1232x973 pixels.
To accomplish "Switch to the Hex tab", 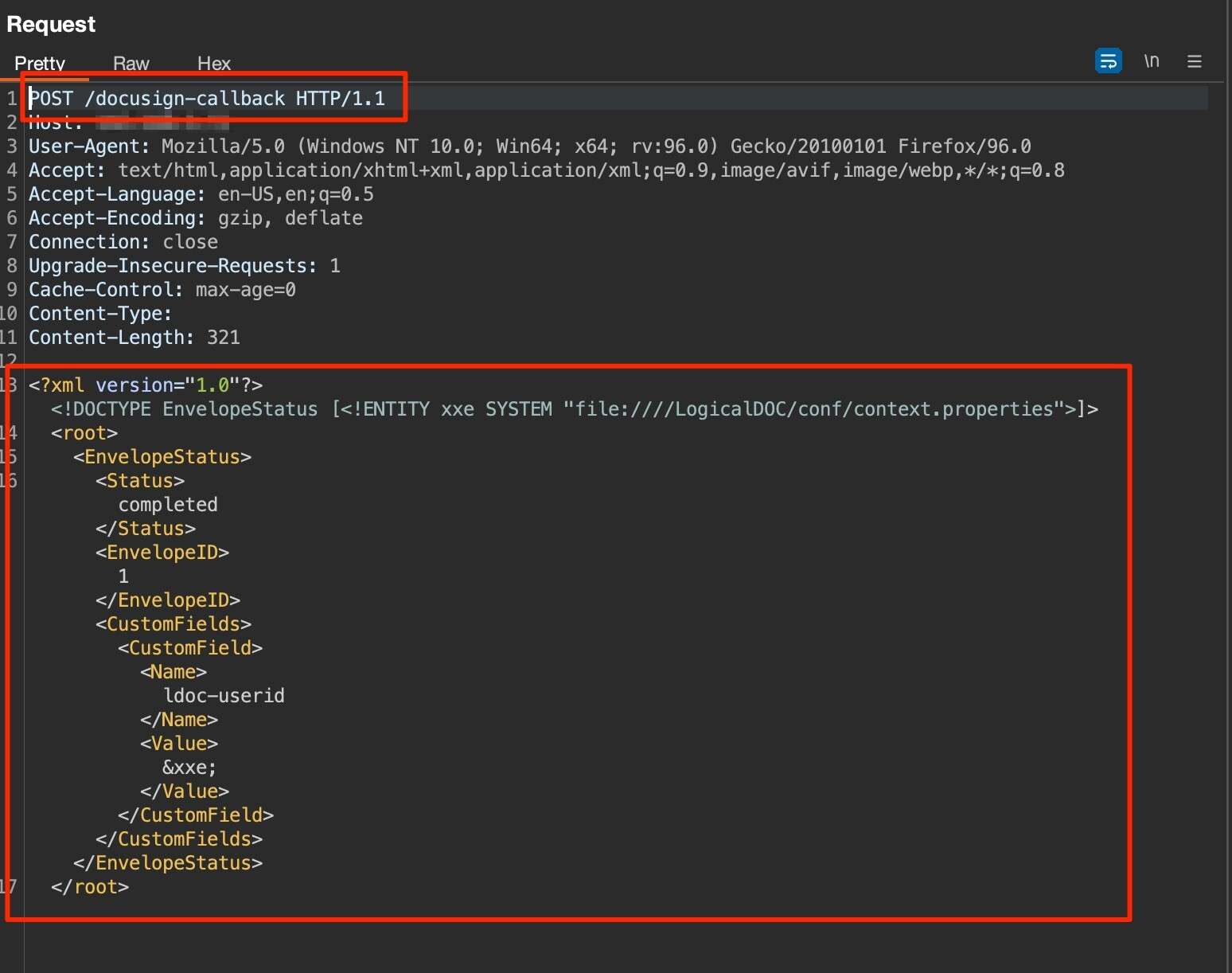I will 213,63.
